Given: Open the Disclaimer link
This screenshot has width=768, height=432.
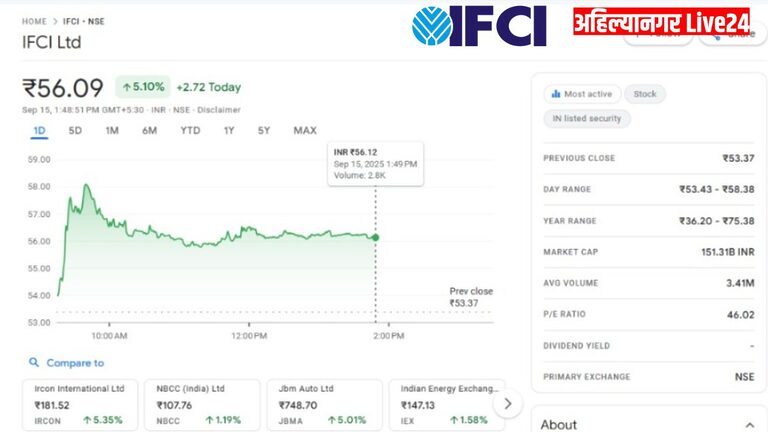Looking at the screenshot, I should [x=219, y=110].
